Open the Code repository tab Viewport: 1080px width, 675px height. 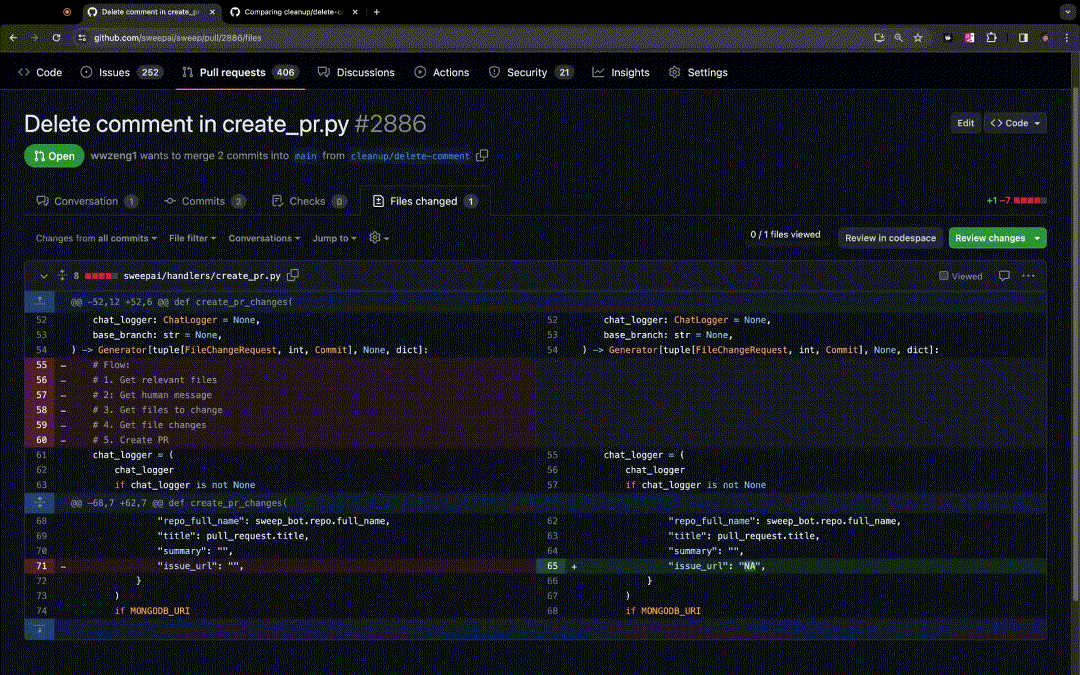(40, 72)
